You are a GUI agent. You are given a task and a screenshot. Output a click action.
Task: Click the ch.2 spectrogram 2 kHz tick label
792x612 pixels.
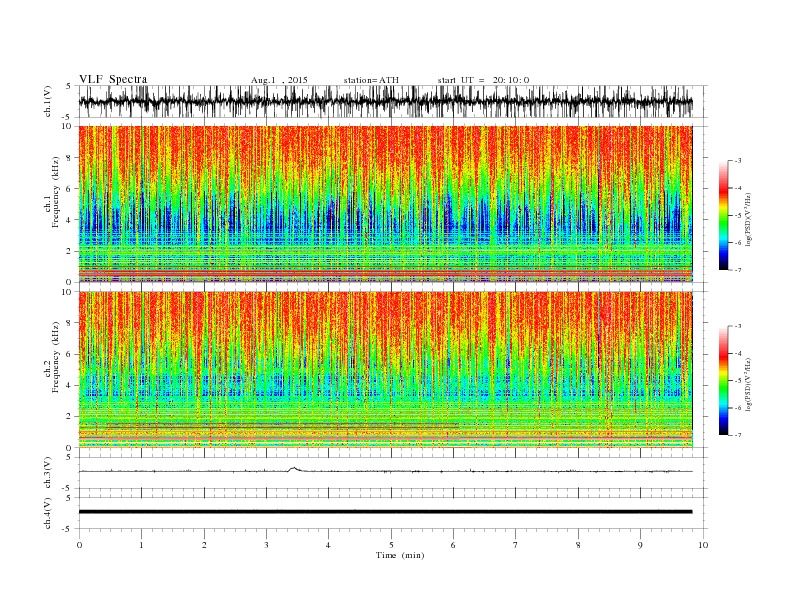pyautogui.click(x=70, y=417)
